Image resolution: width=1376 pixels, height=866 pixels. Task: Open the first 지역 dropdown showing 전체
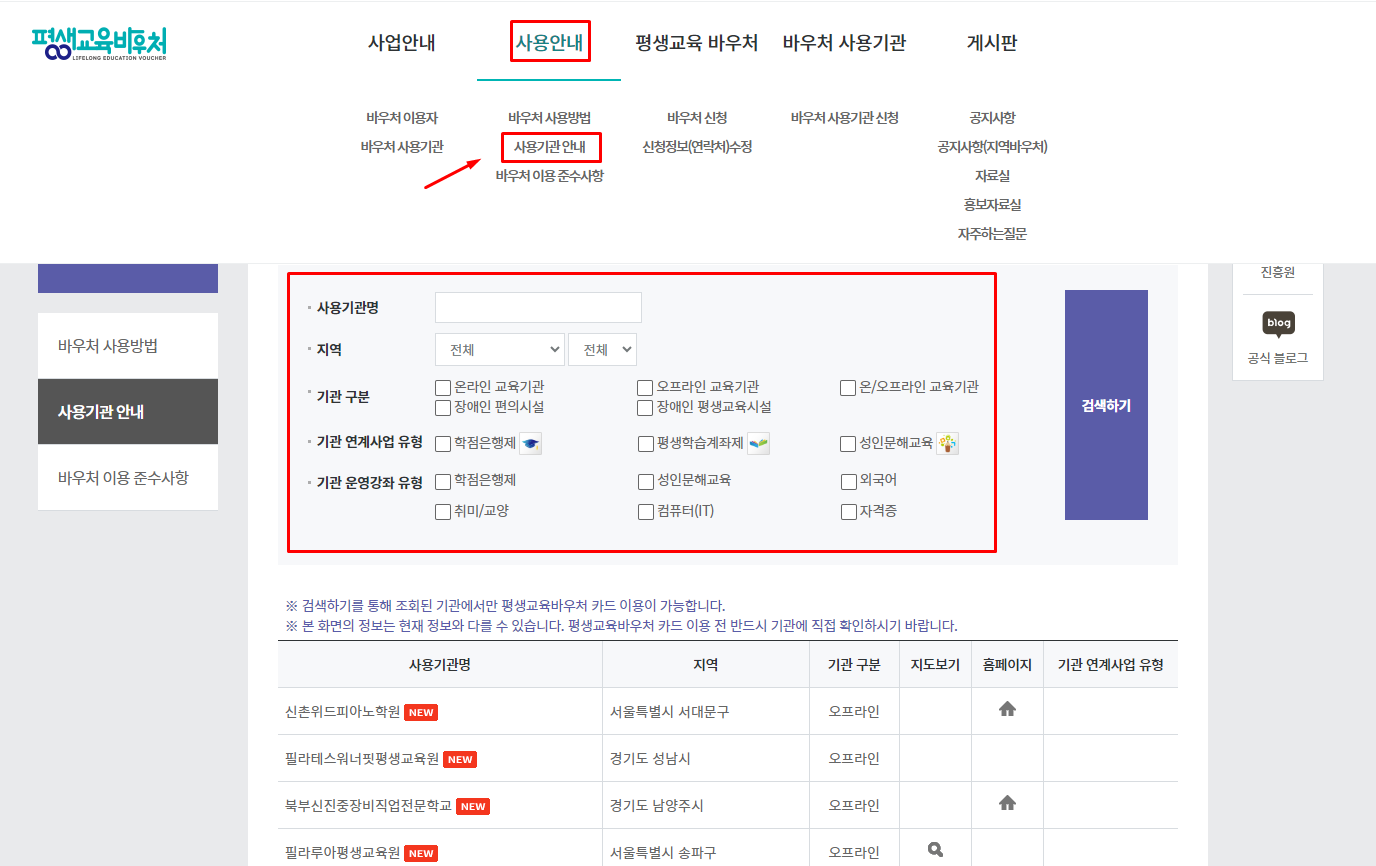499,349
